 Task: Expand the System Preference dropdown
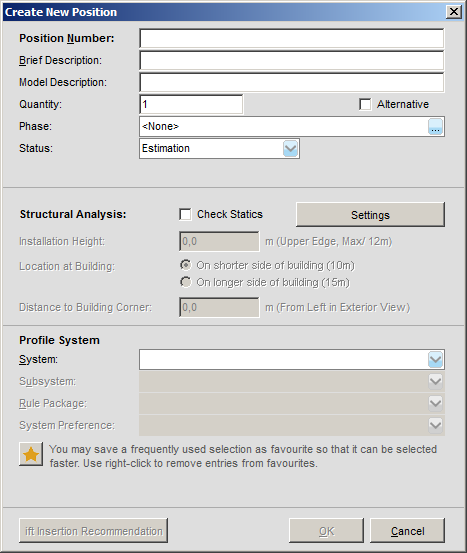(x=435, y=425)
